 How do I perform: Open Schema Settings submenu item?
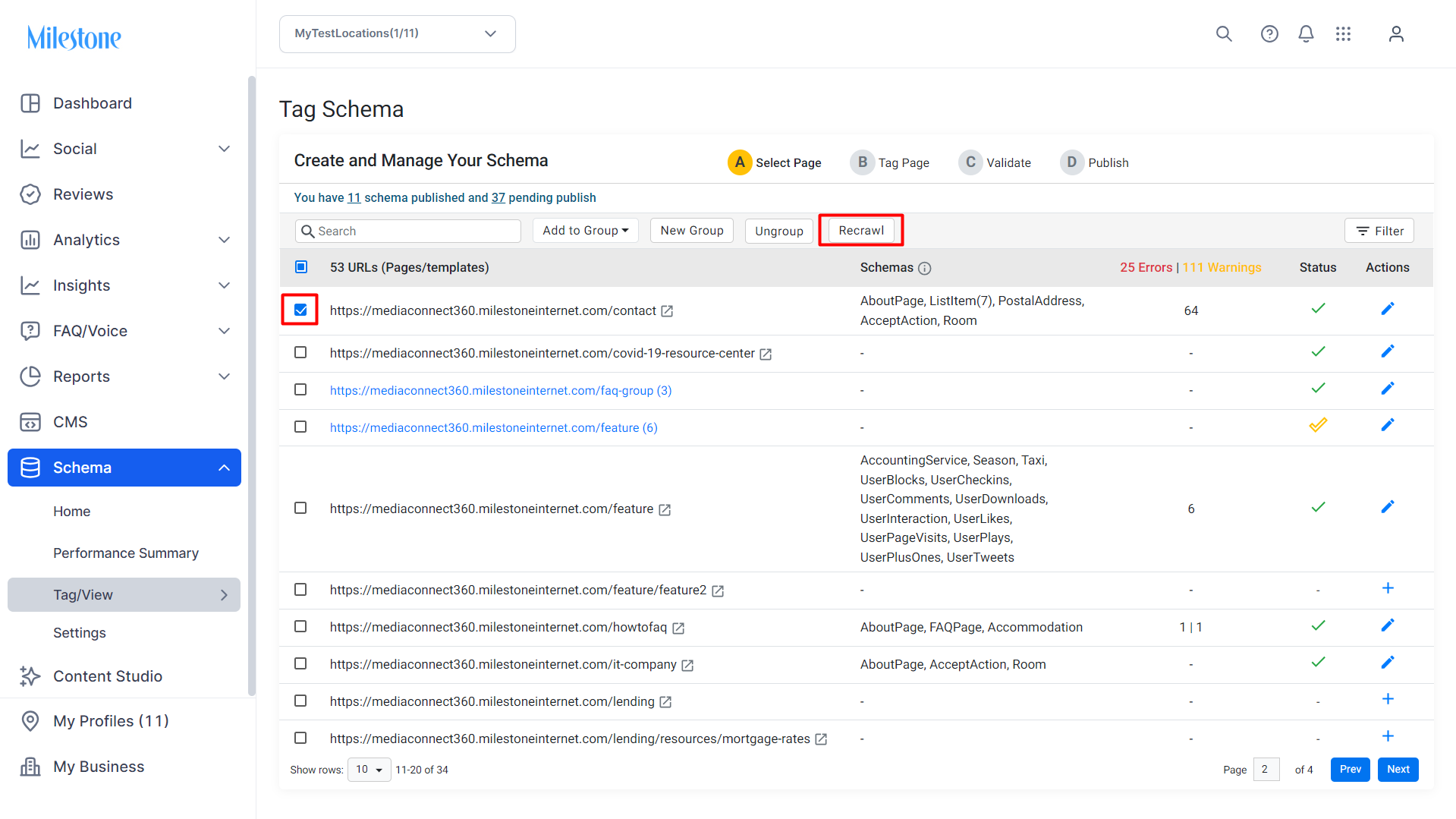(80, 633)
